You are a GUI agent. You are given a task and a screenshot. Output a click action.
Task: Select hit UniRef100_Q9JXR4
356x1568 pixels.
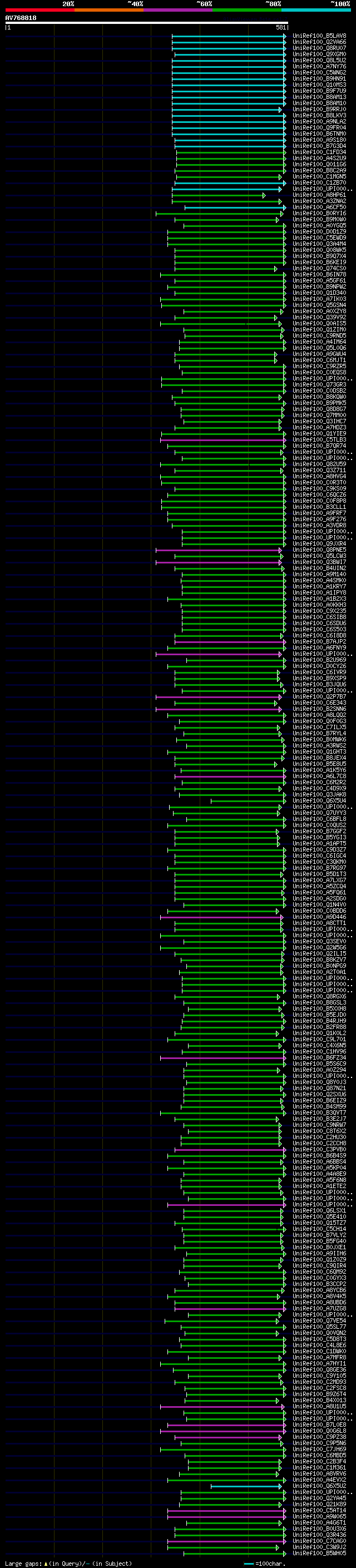point(319,543)
